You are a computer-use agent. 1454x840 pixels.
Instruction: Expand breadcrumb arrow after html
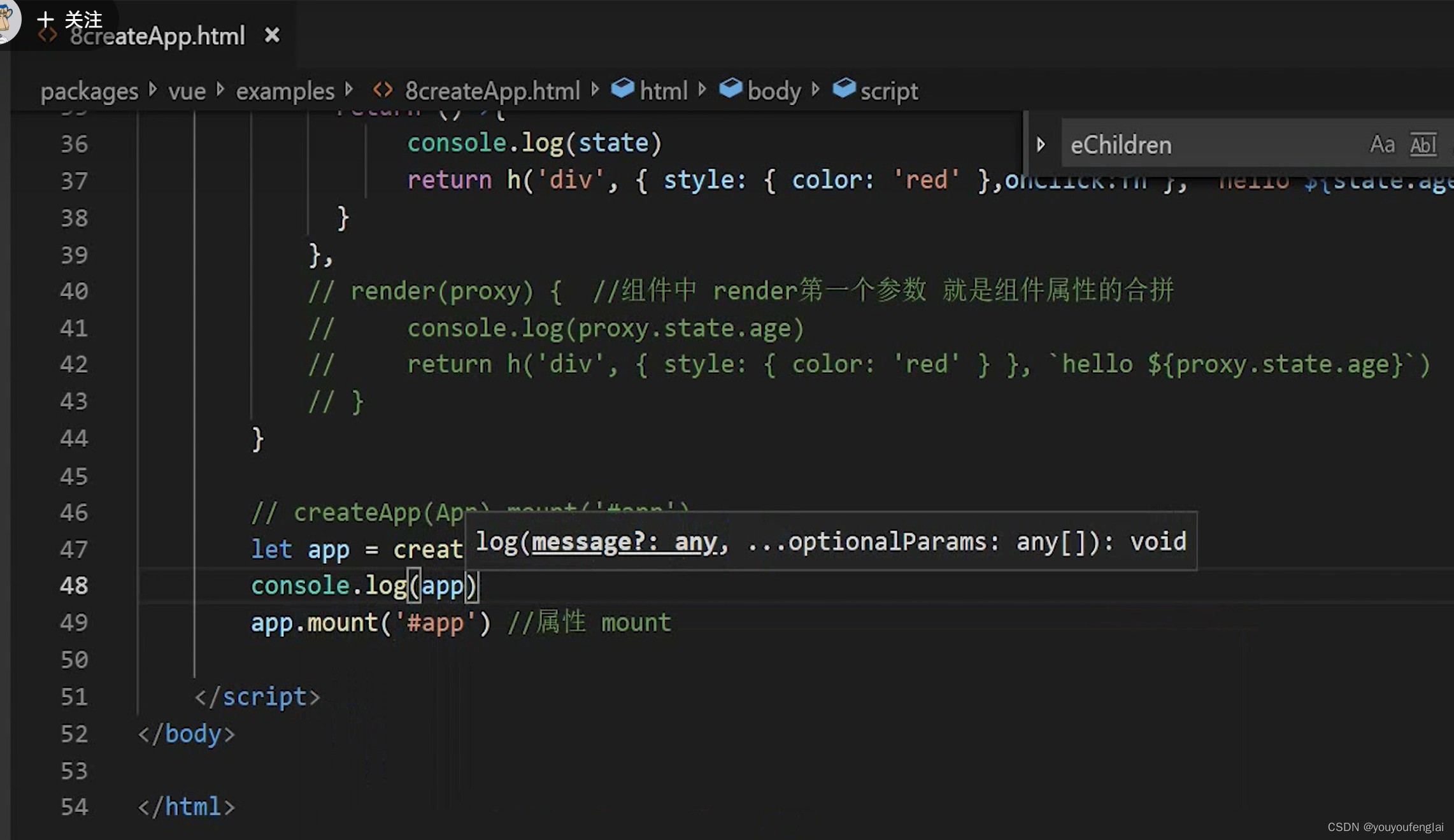coord(702,89)
